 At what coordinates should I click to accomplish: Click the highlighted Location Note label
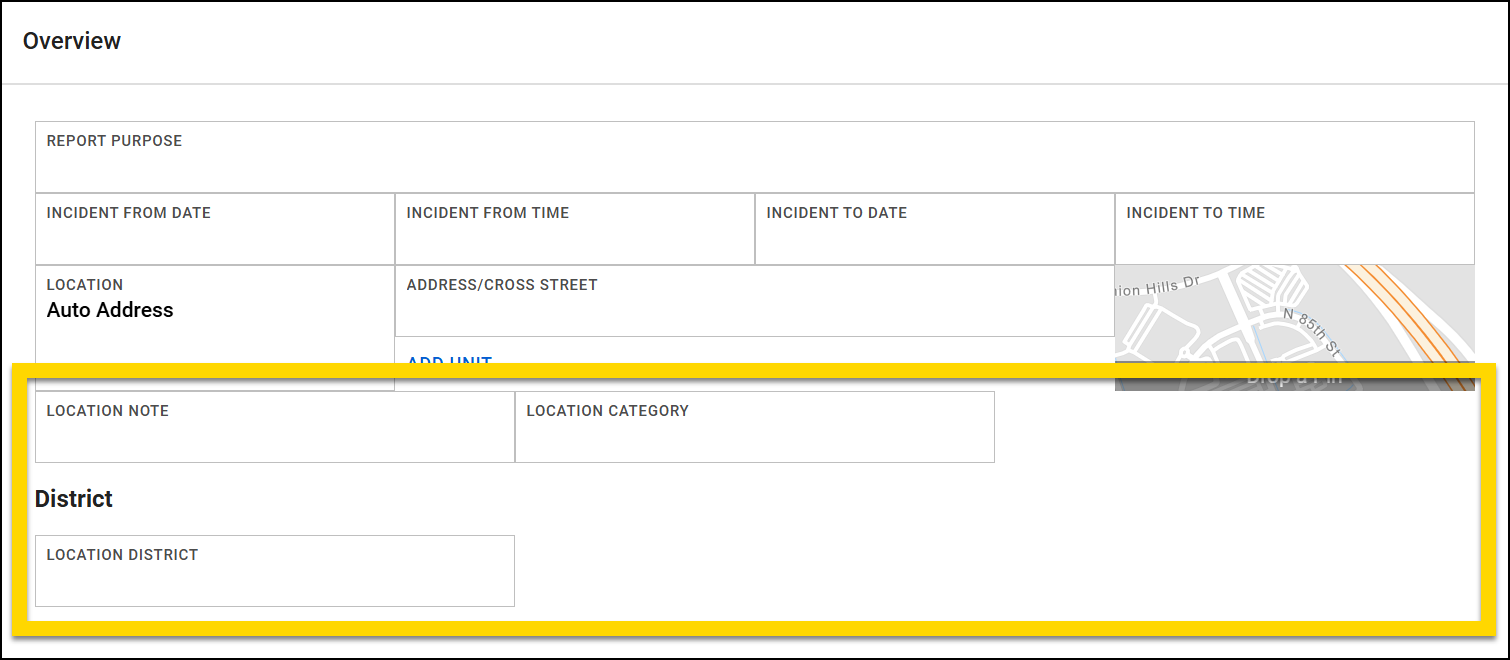coord(107,410)
